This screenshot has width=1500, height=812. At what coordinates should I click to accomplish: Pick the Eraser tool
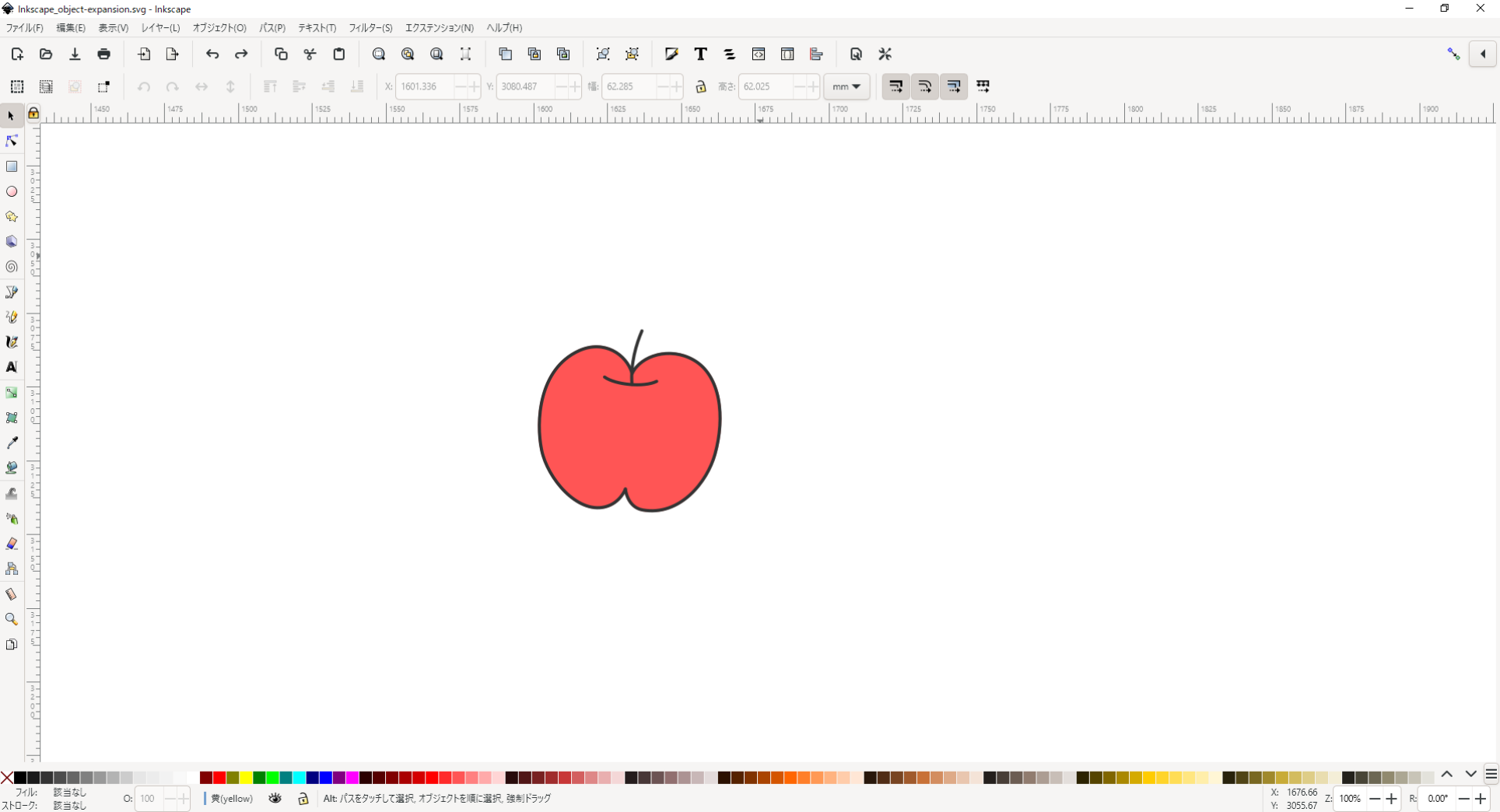[12, 544]
